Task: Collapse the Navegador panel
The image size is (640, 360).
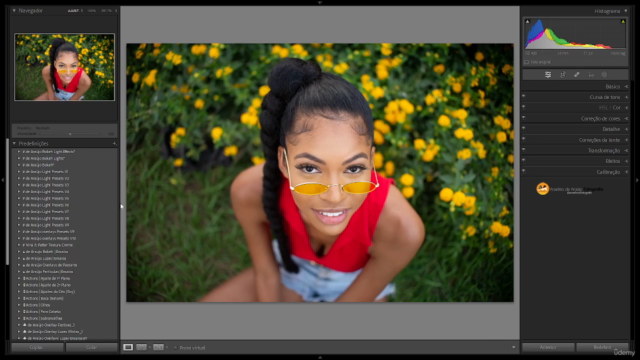Action: (14, 11)
